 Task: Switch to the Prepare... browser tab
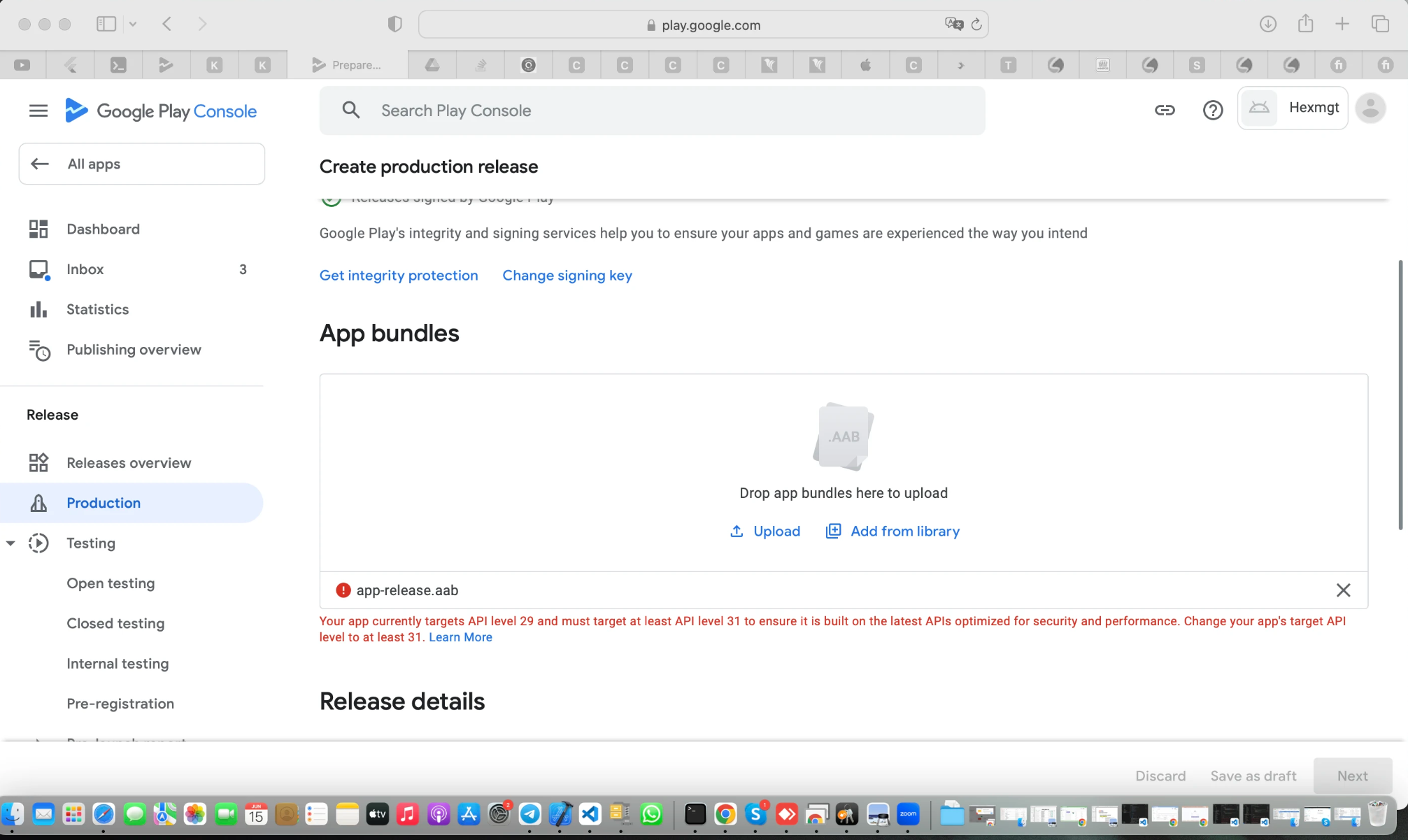coord(347,65)
